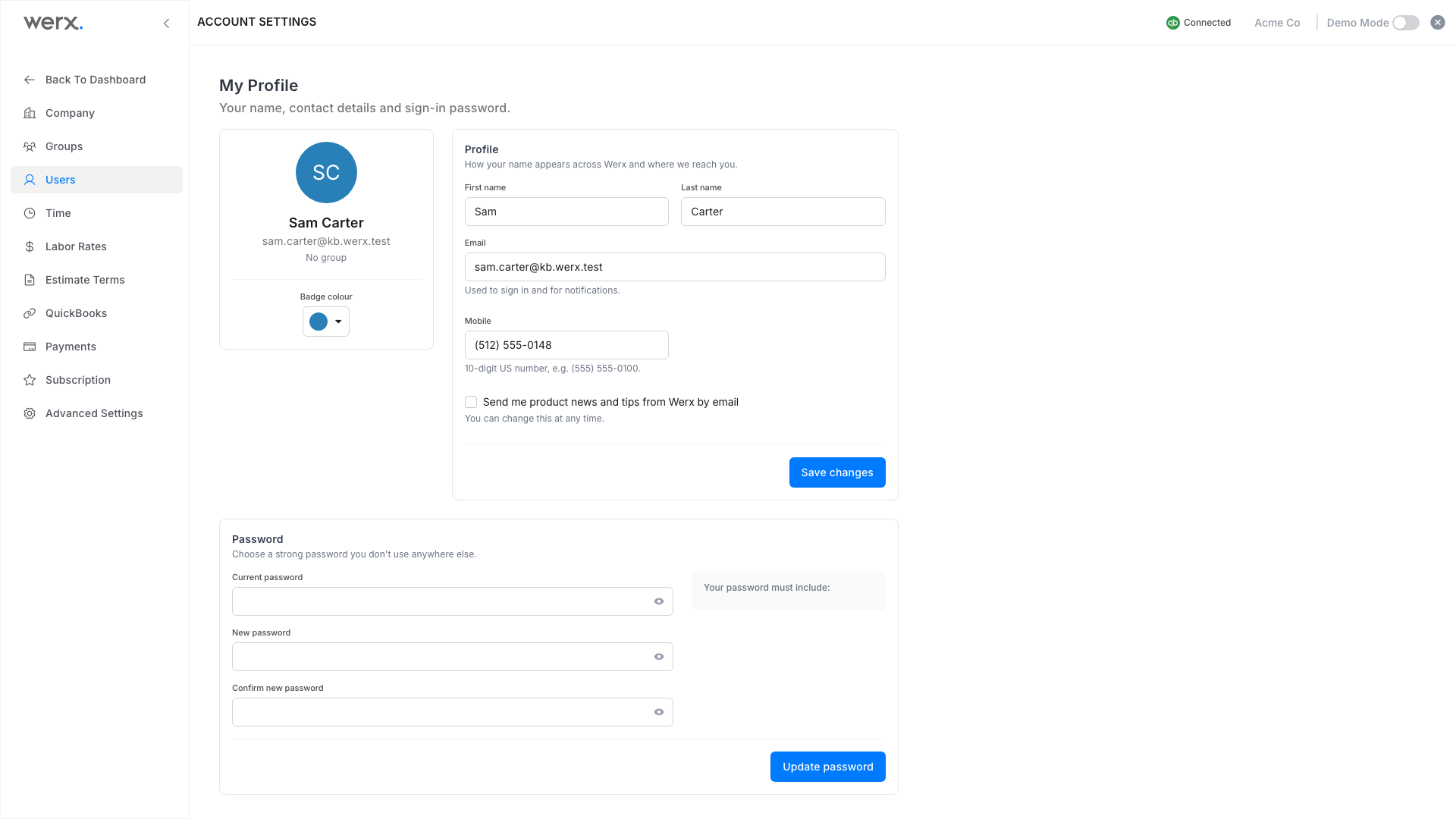Image resolution: width=1456 pixels, height=819 pixels.
Task: Click the Groups people icon
Action: click(30, 146)
